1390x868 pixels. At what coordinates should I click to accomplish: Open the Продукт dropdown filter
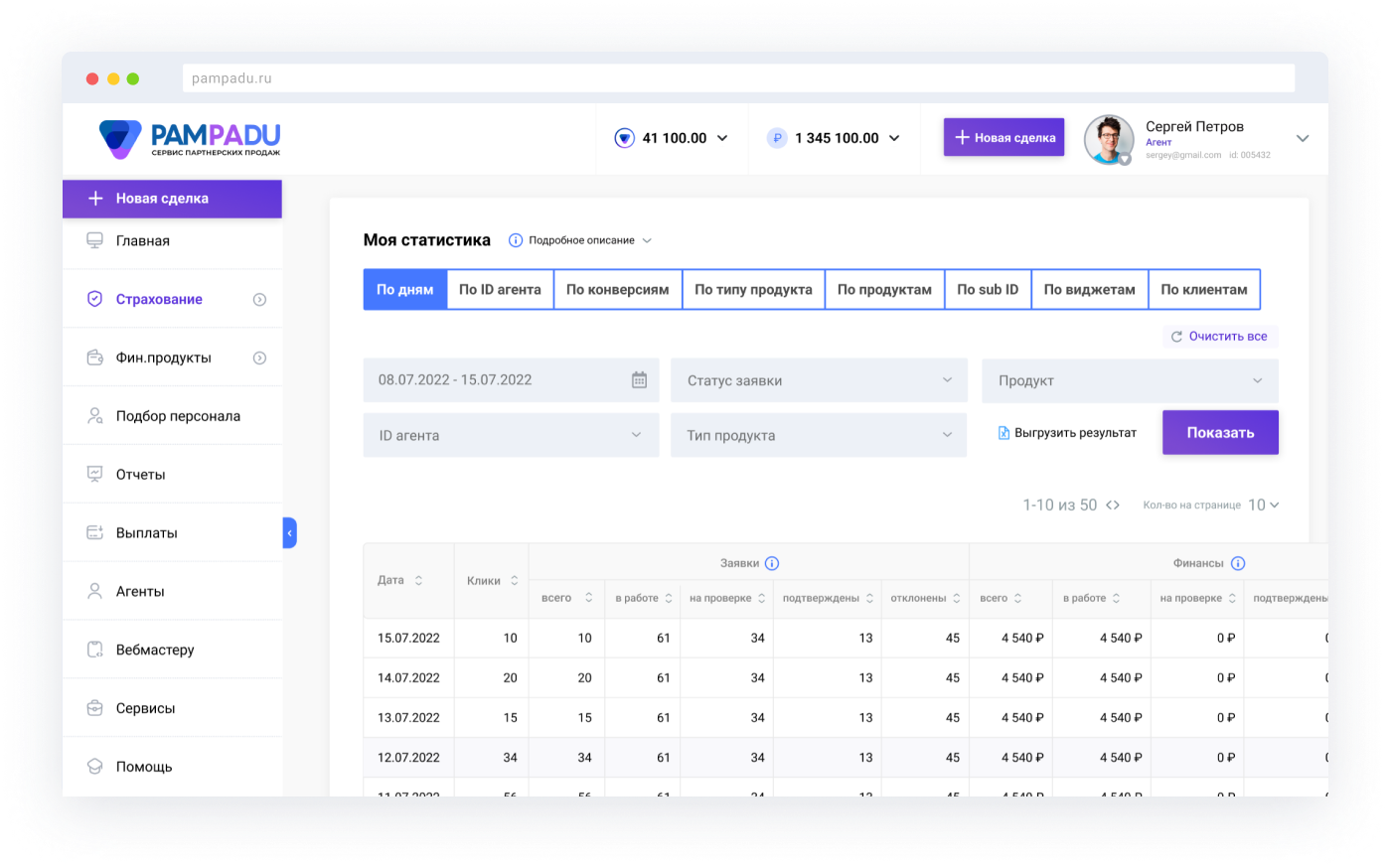pos(1130,379)
